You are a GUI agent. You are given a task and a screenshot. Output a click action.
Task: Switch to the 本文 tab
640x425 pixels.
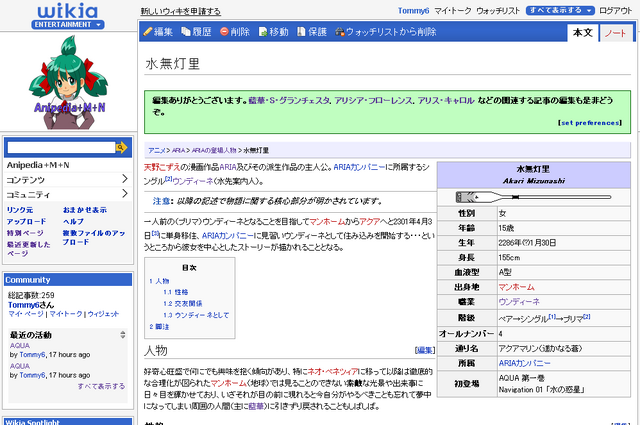[582, 33]
